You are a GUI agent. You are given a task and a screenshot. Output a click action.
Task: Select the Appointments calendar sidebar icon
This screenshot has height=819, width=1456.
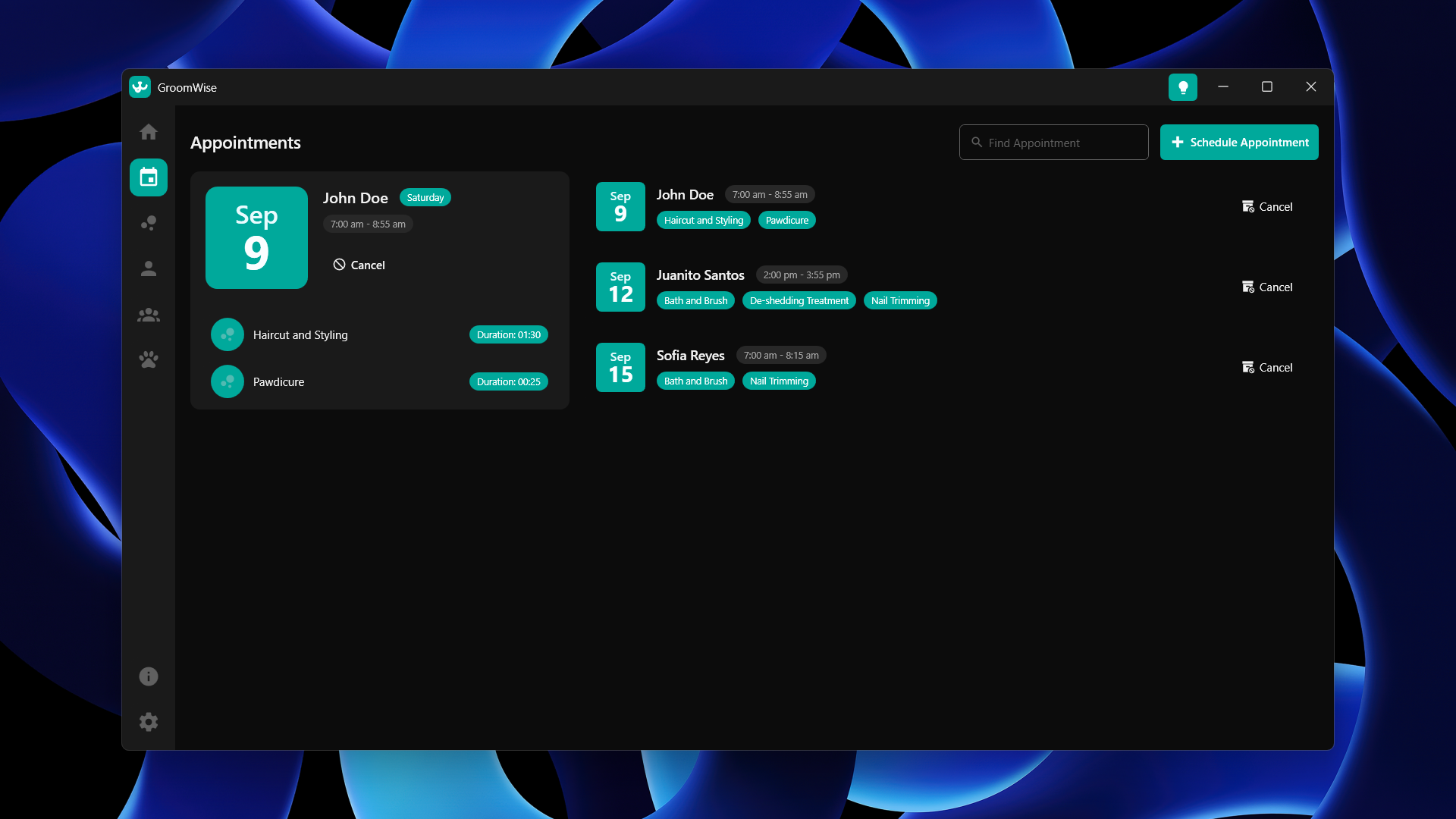pos(149,177)
